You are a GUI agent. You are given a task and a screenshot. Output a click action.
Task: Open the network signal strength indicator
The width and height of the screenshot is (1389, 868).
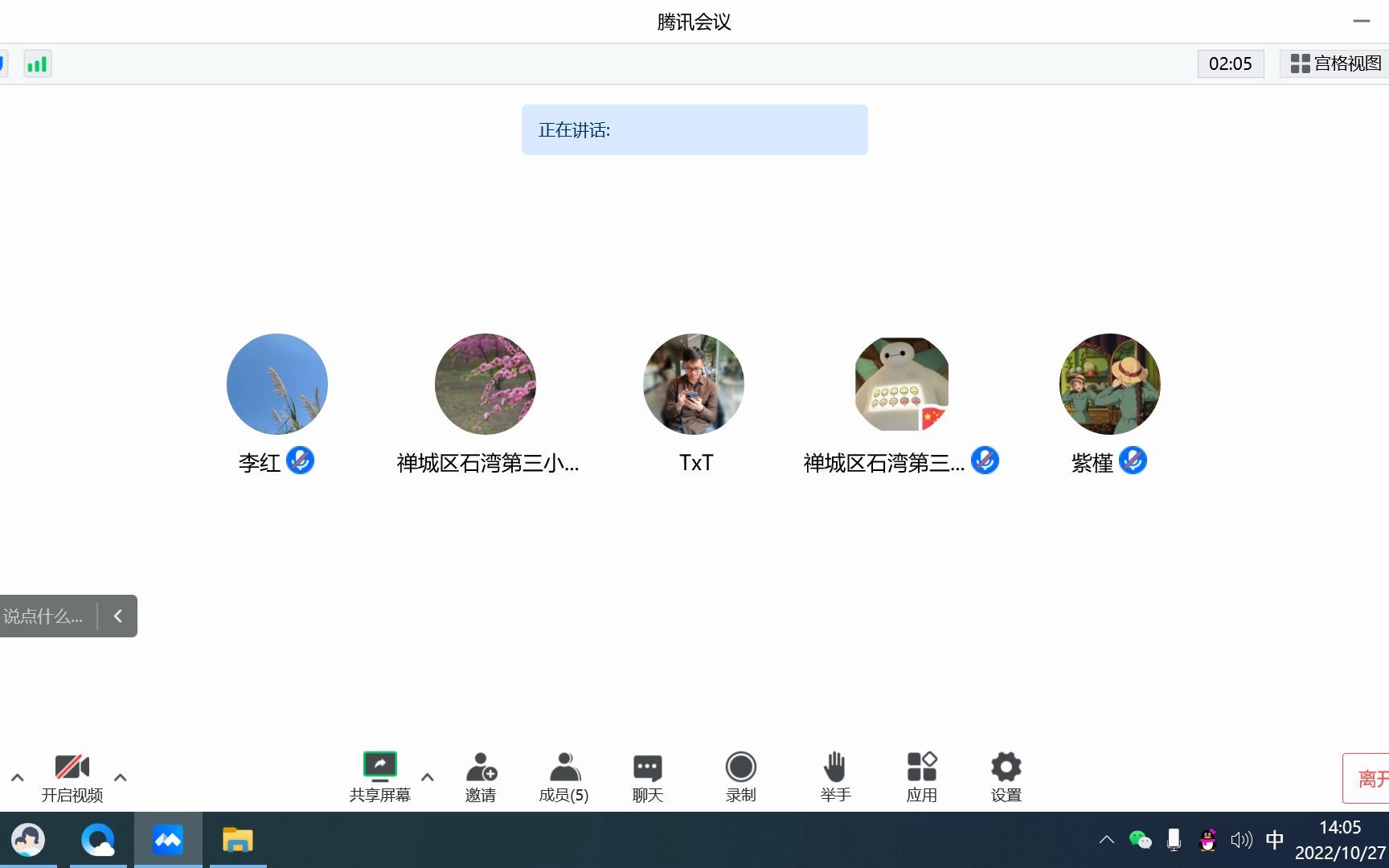click(x=38, y=63)
